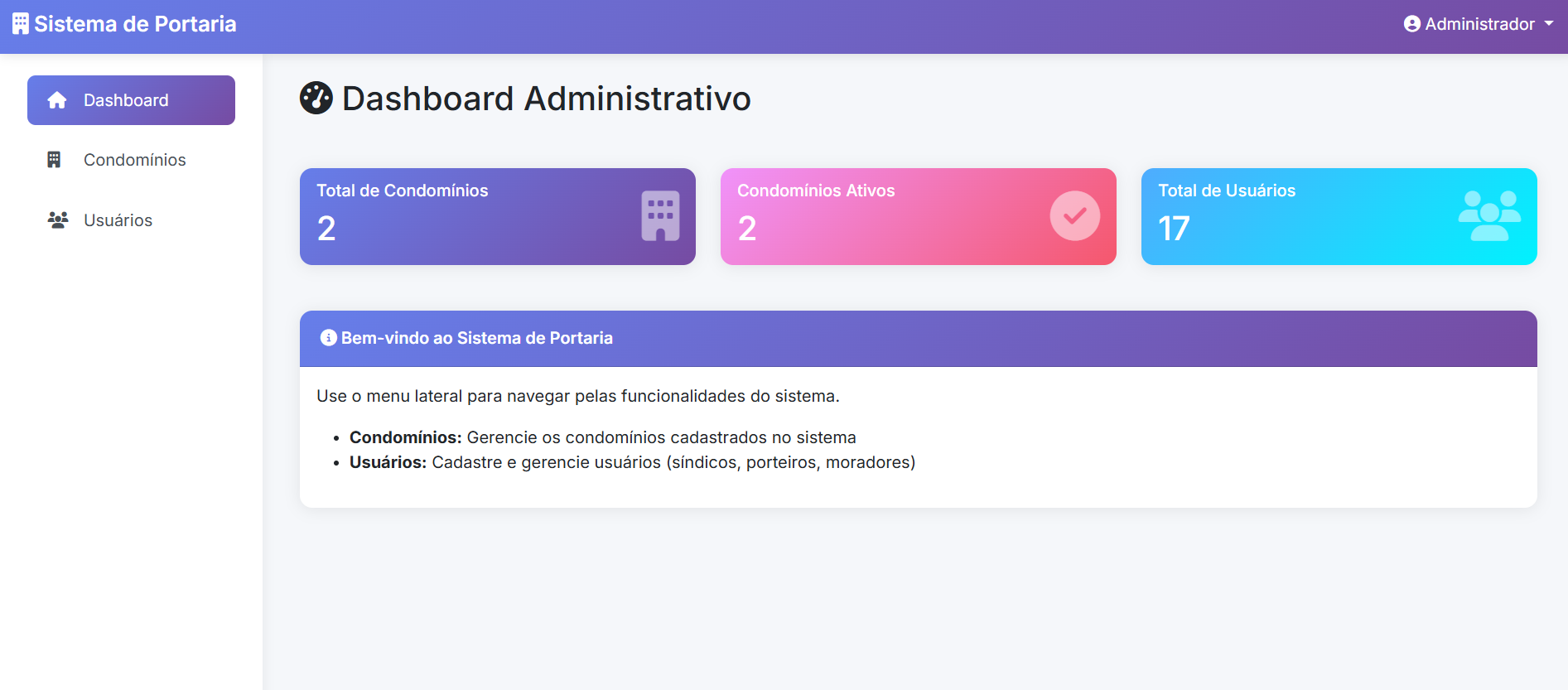This screenshot has height=690, width=1568.
Task: Click the users icon on Total de Usuários card
Action: coord(1491,216)
